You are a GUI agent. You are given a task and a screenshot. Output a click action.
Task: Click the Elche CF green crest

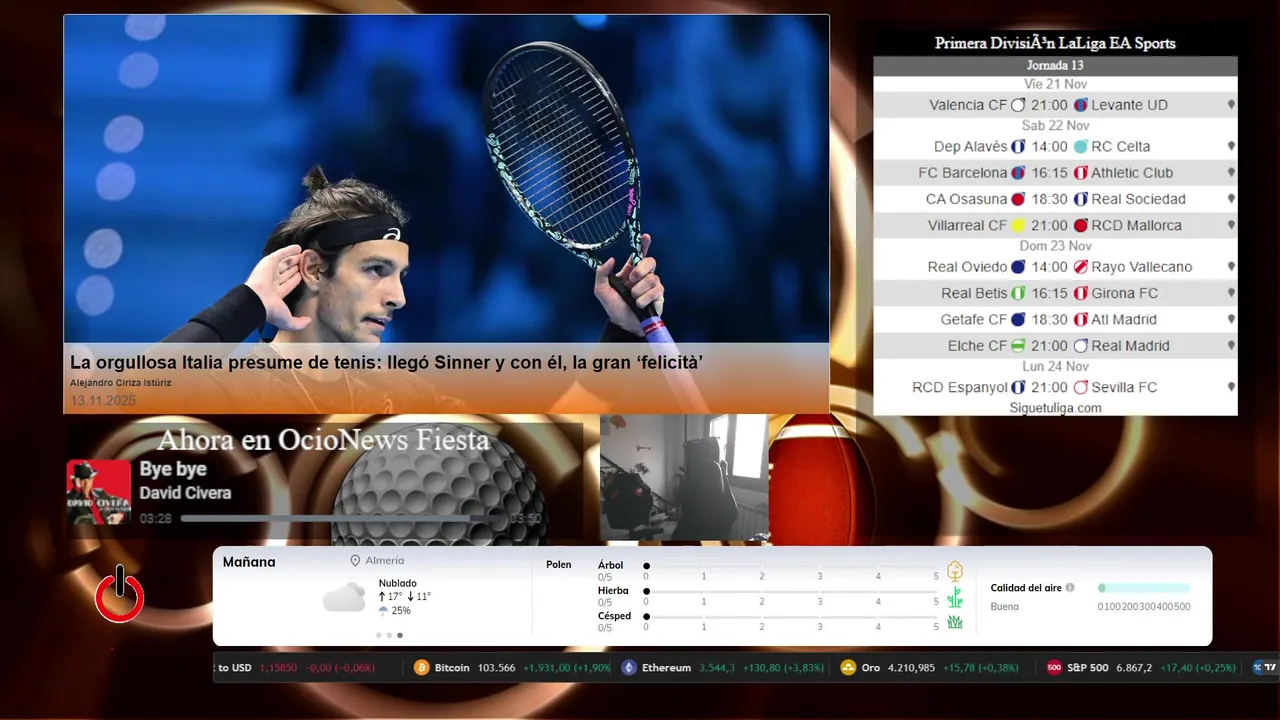tap(1018, 346)
